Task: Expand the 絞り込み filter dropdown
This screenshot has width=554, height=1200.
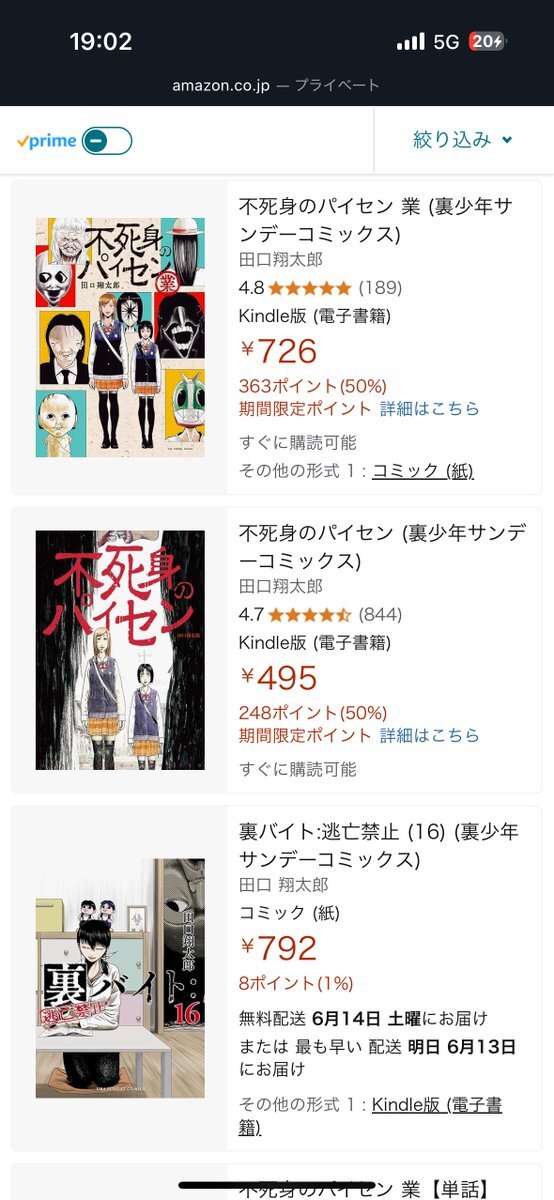Action: pos(463,140)
